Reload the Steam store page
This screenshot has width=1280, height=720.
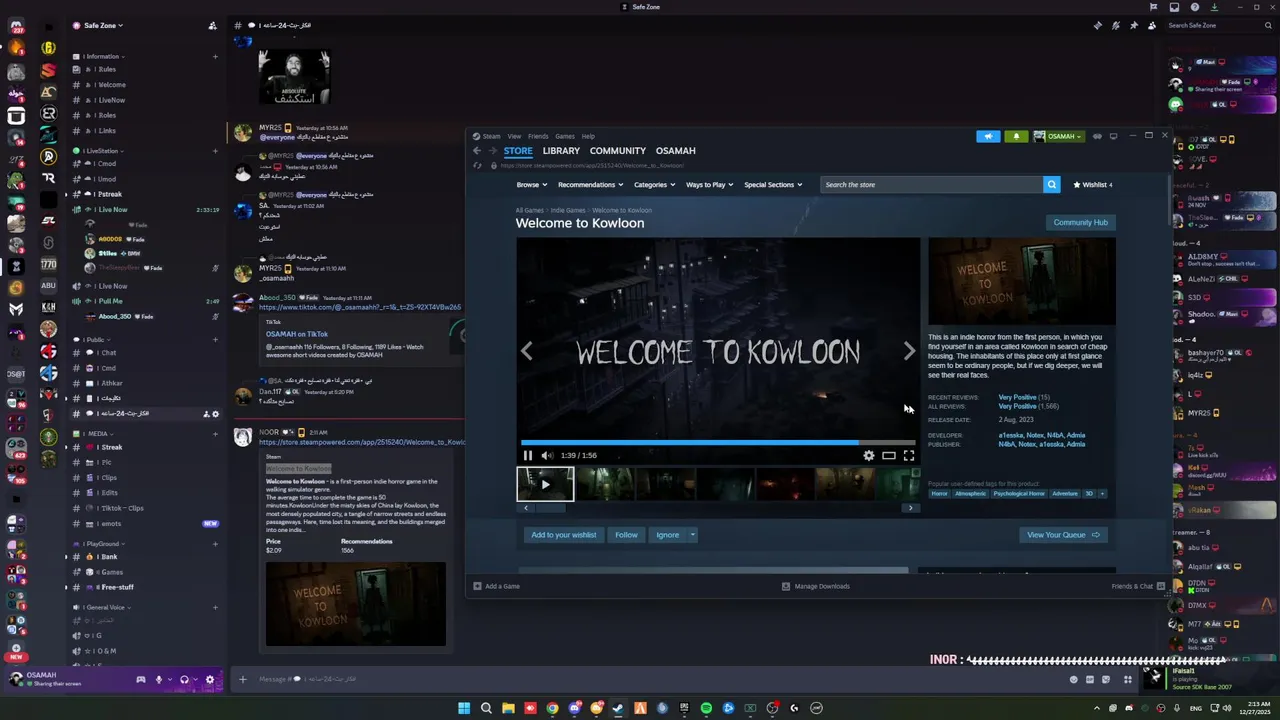click(477, 166)
